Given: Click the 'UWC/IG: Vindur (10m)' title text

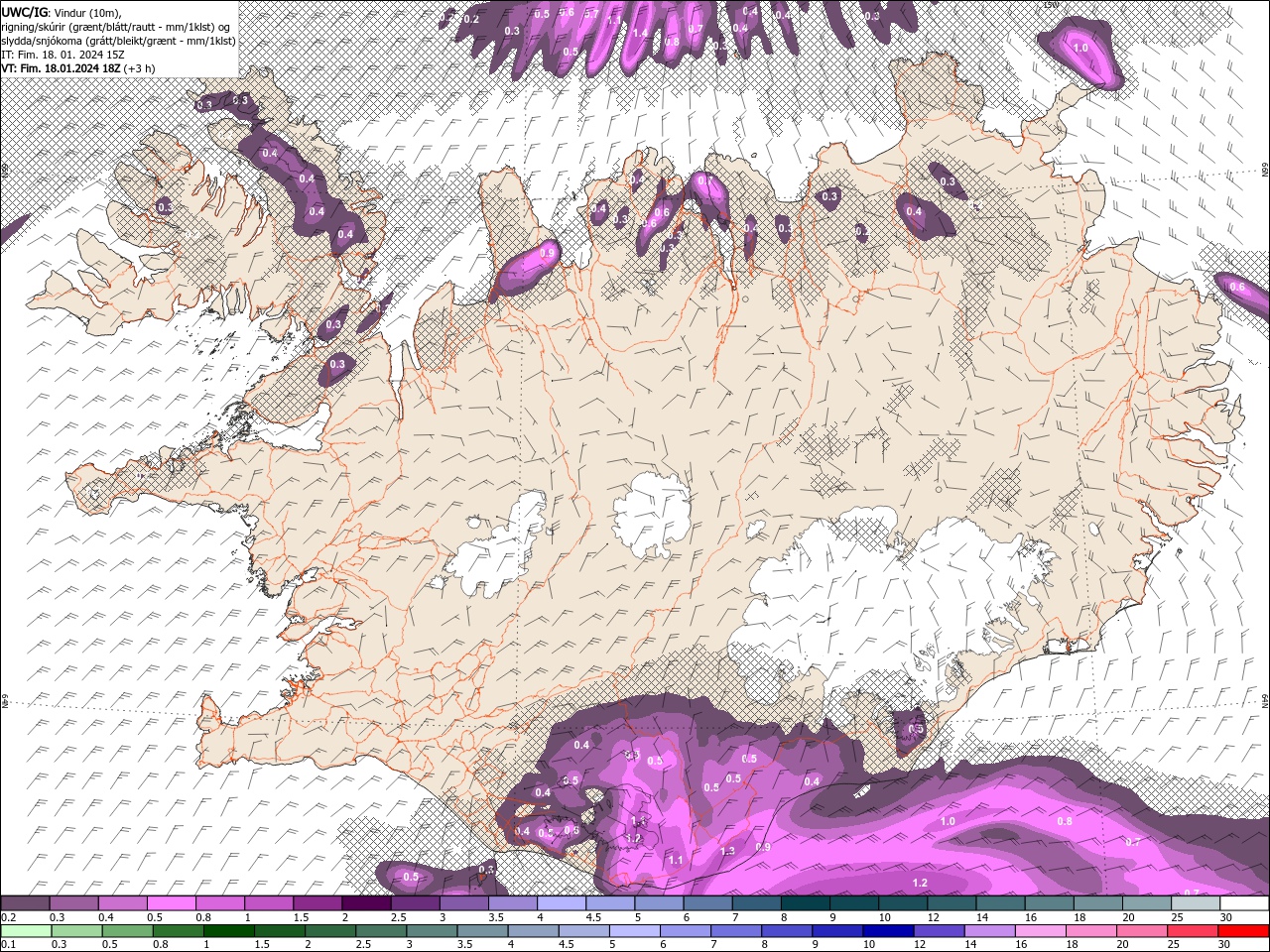Looking at the screenshot, I should (61, 11).
